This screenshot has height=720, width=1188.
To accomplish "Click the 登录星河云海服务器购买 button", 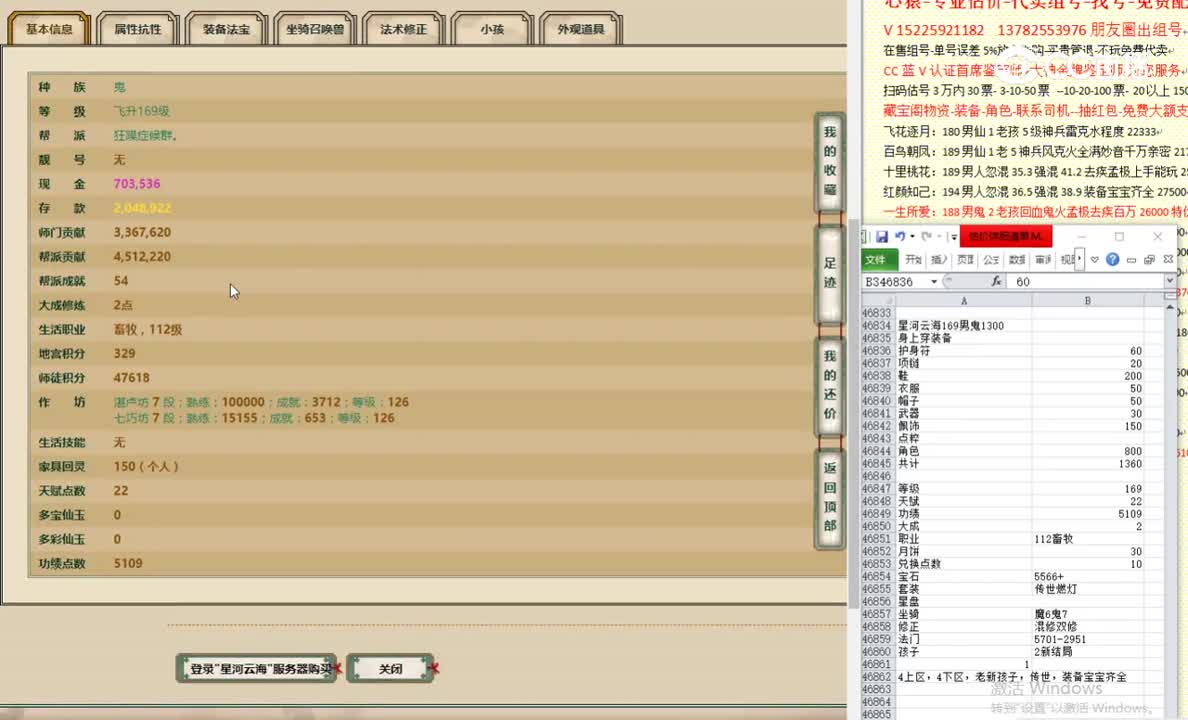I will point(256,668).
